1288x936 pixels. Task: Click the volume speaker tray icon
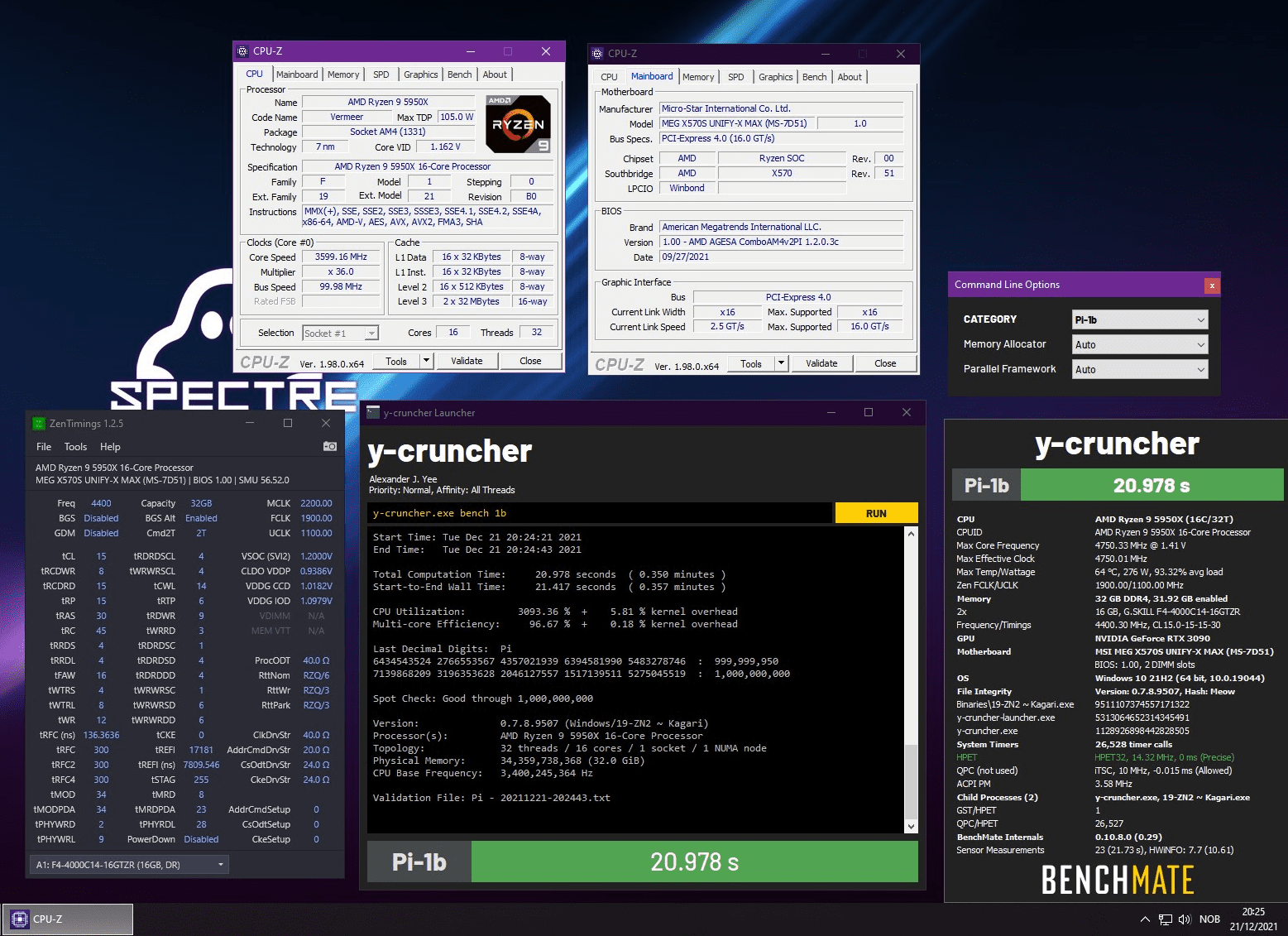[1185, 919]
